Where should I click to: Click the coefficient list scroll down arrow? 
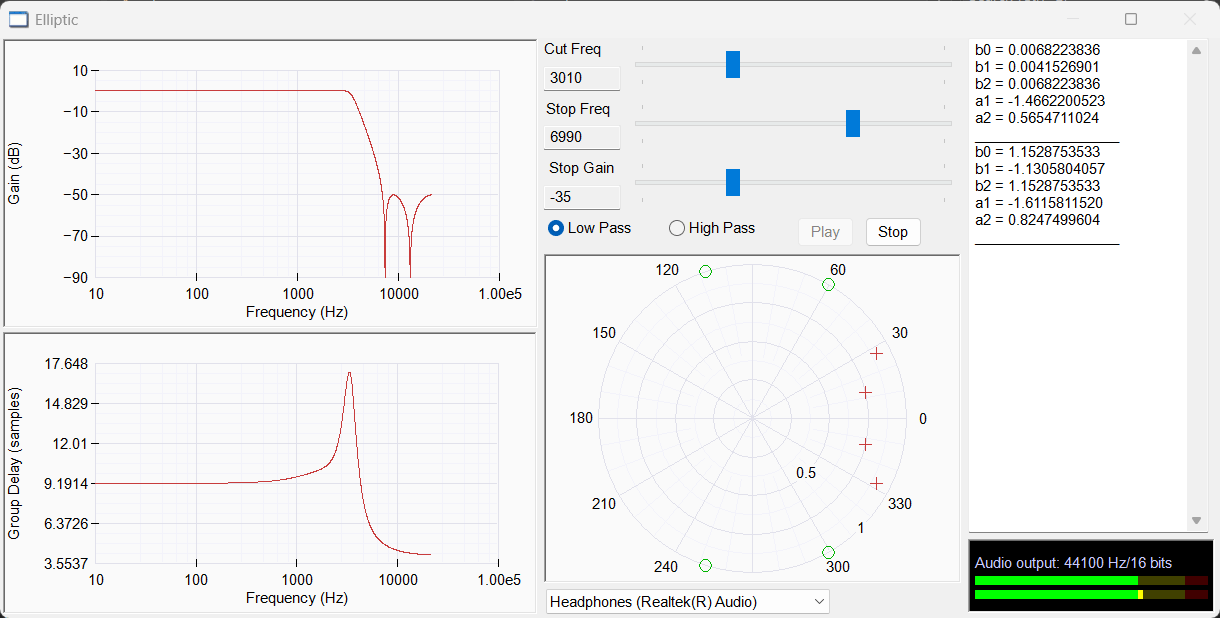1197,521
